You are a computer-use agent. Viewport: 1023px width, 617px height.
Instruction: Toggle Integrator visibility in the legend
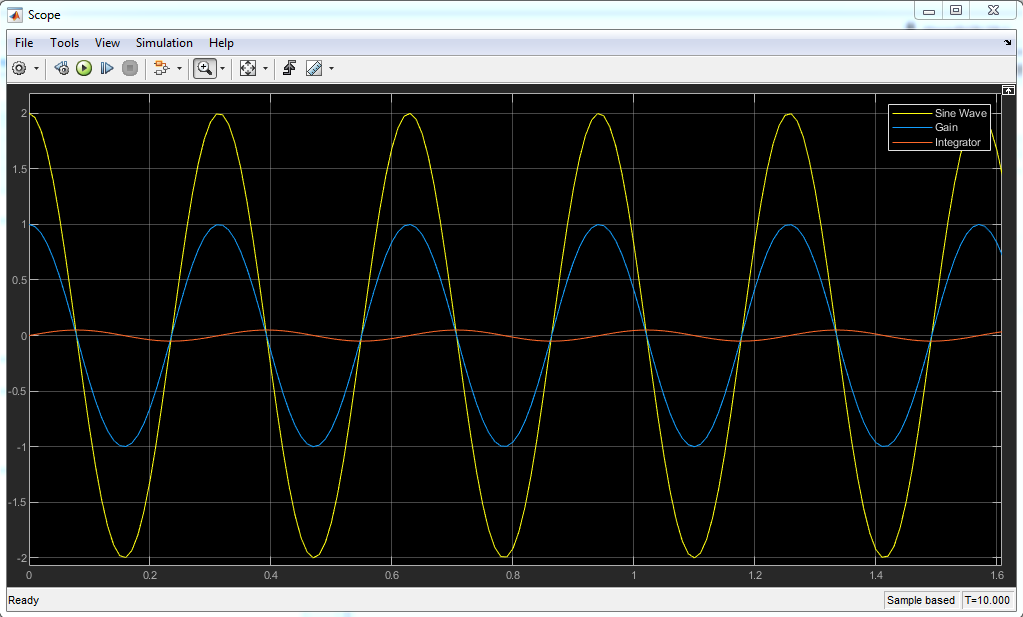pos(957,143)
